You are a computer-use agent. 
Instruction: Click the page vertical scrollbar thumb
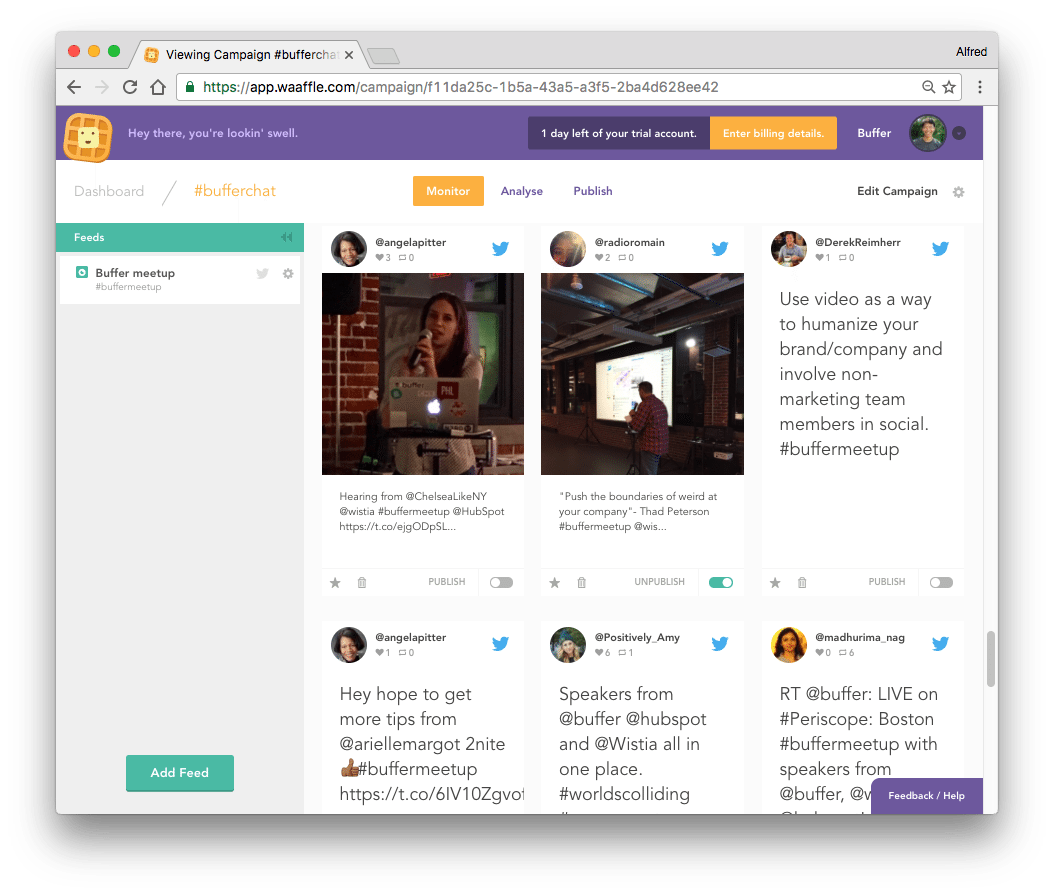coord(991,659)
